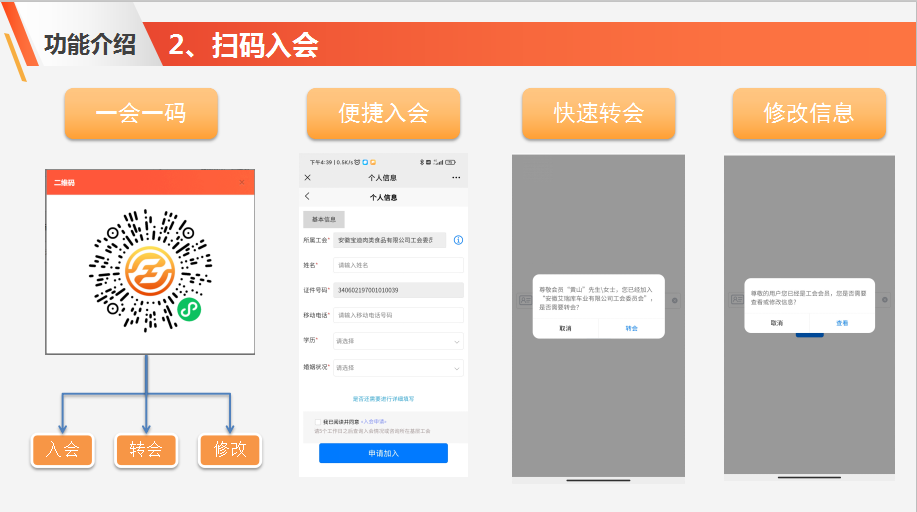Screen dimensions: 917x512
Task: Click the 修改信息 orange button
Action: [809, 113]
